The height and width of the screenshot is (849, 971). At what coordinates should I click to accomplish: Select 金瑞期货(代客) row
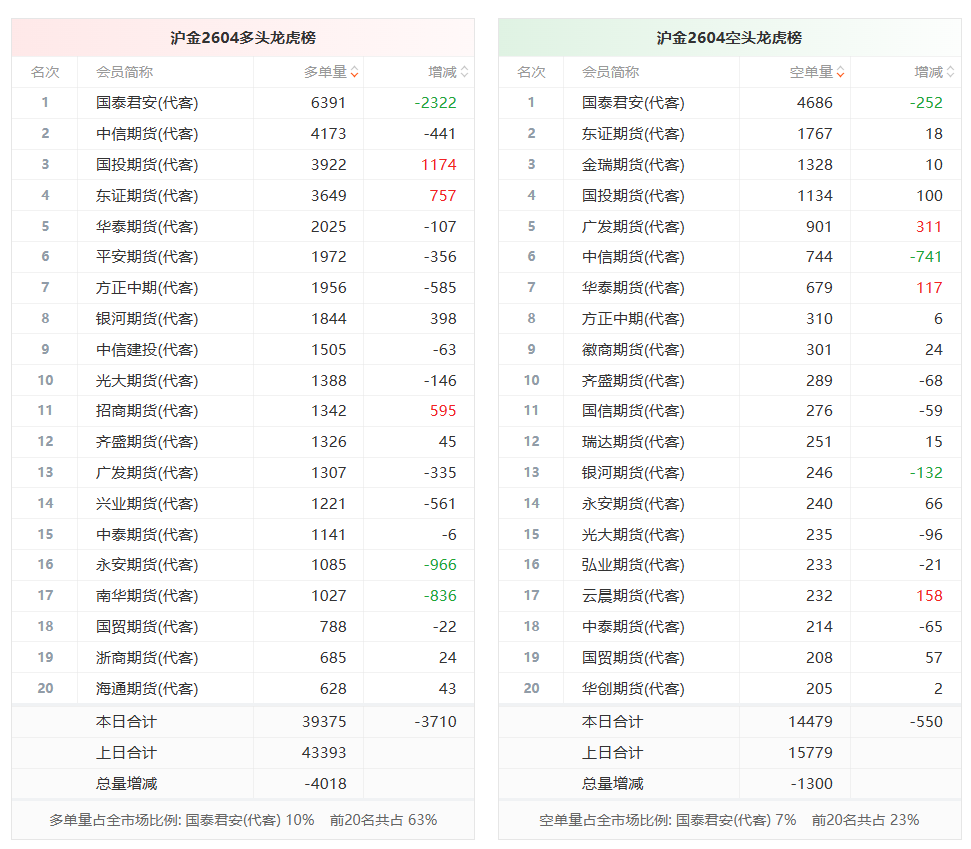tap(729, 165)
